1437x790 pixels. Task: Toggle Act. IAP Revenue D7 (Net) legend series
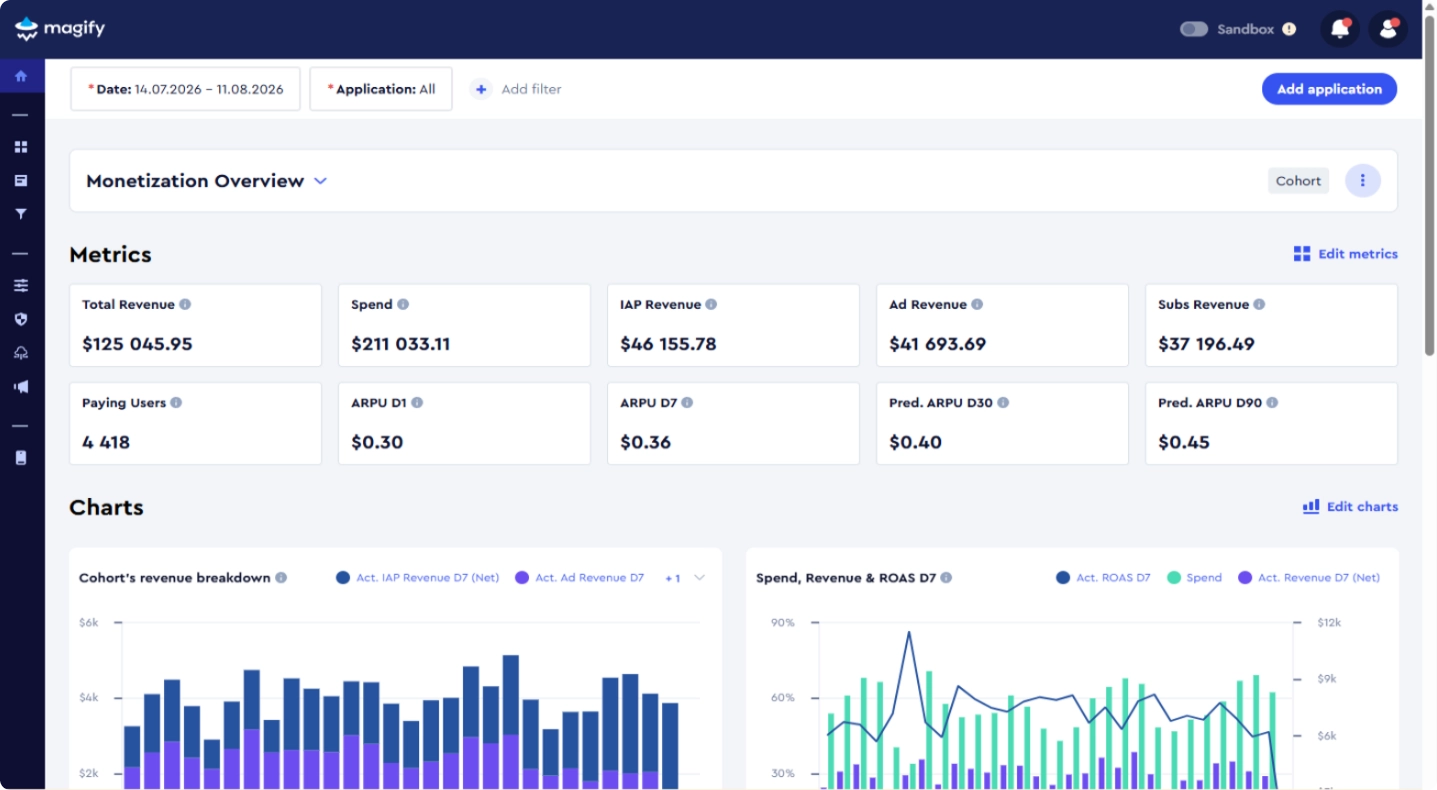[418, 578]
